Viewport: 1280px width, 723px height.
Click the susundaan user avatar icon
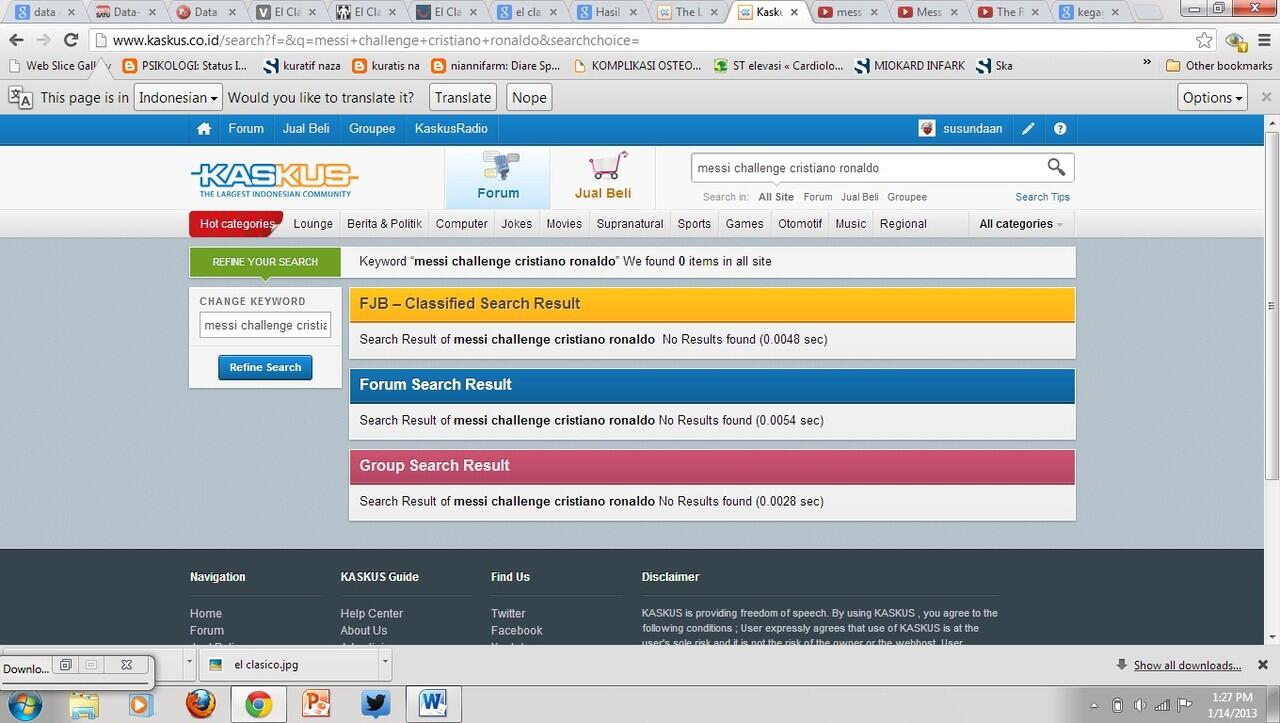pos(927,129)
